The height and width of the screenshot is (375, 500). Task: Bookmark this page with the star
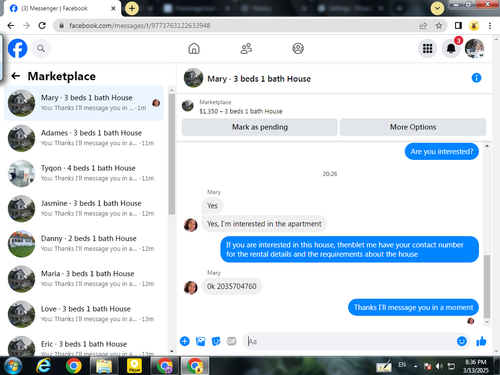439,26
